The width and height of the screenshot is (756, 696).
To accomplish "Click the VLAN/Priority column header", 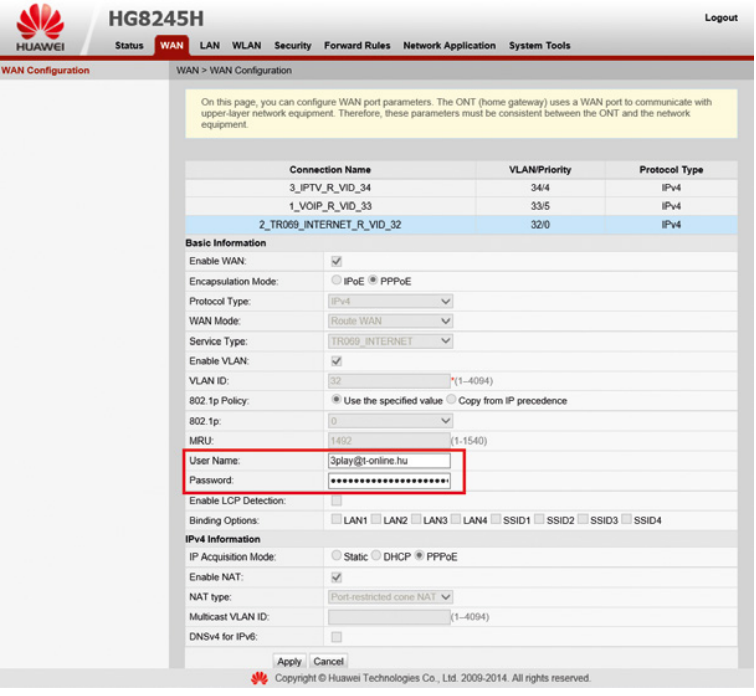I will click(540, 170).
